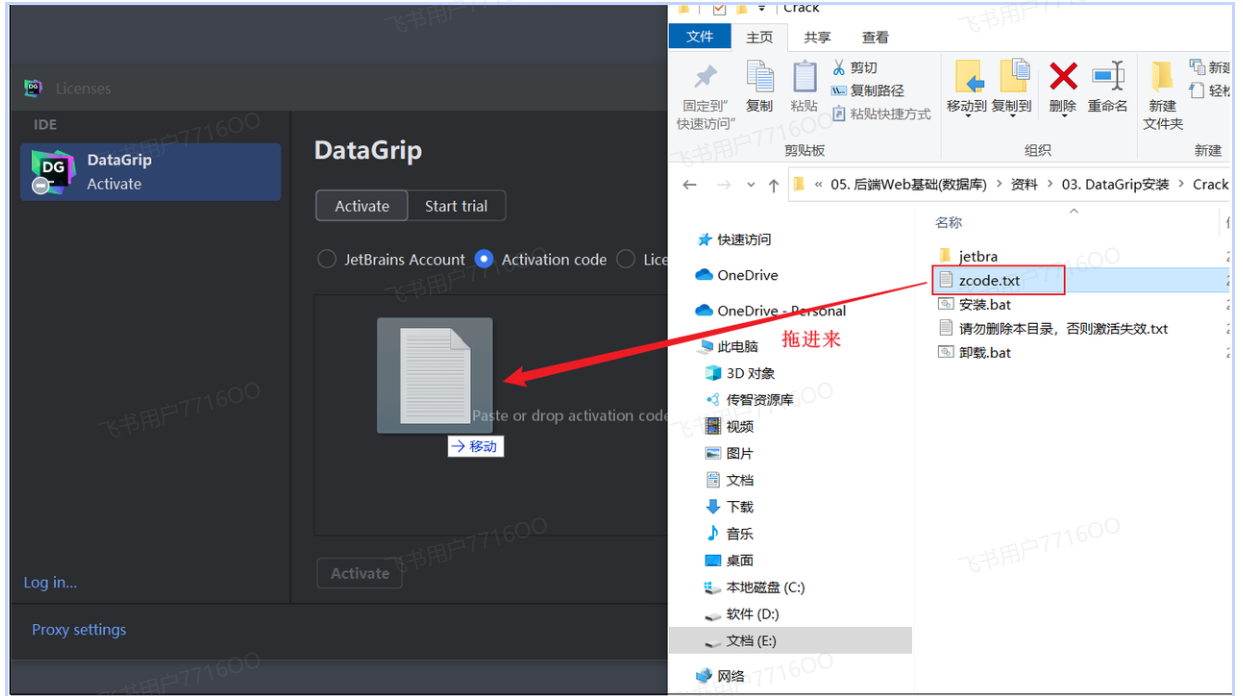Open the 桌面 desktop folder
The image size is (1243, 696).
tap(730, 561)
